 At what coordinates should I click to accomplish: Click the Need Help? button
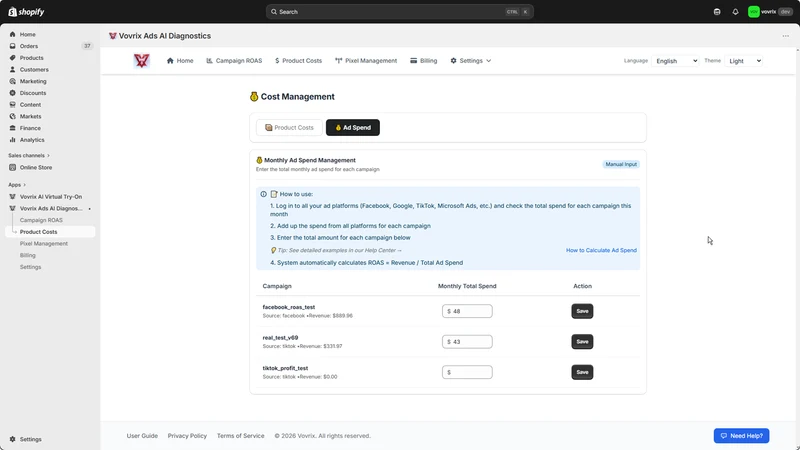coord(741,436)
